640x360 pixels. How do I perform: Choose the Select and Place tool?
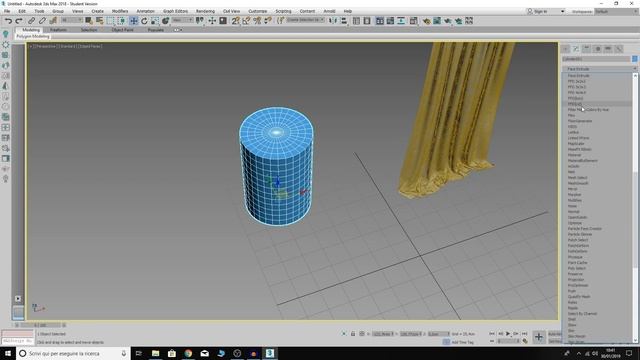click(x=165, y=20)
